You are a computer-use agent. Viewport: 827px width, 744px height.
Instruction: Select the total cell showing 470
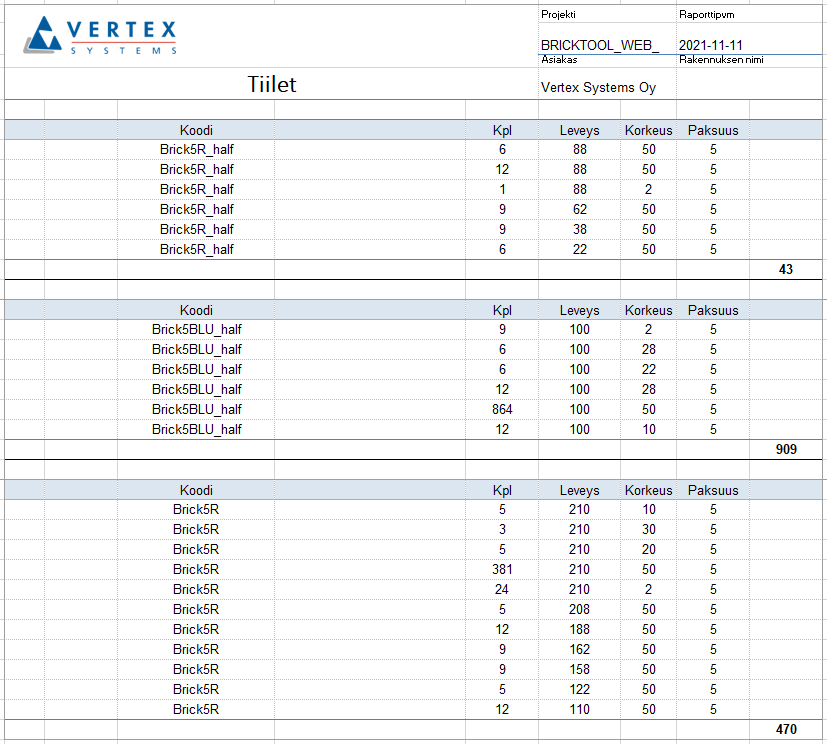(x=785, y=729)
